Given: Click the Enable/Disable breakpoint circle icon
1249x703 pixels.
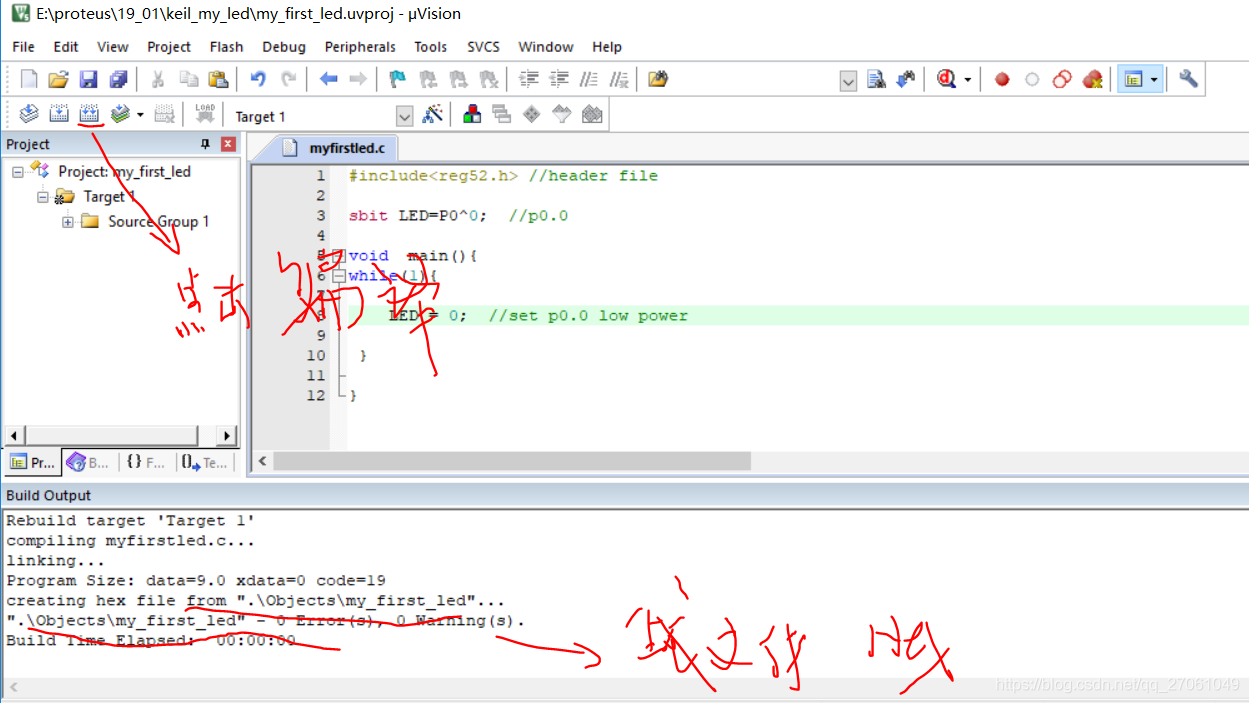Looking at the screenshot, I should click(x=1032, y=79).
